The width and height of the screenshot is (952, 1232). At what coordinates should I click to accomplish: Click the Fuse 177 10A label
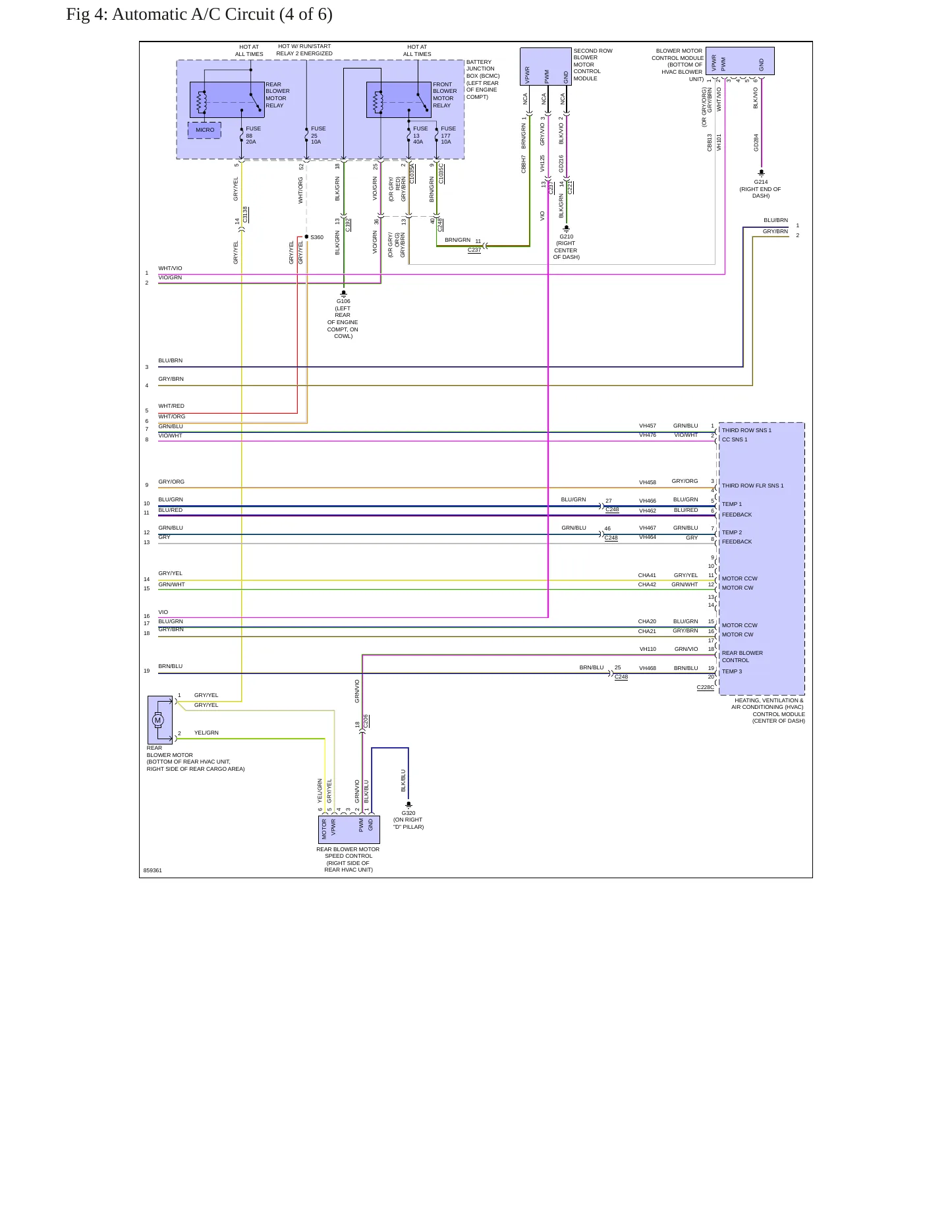[448, 136]
